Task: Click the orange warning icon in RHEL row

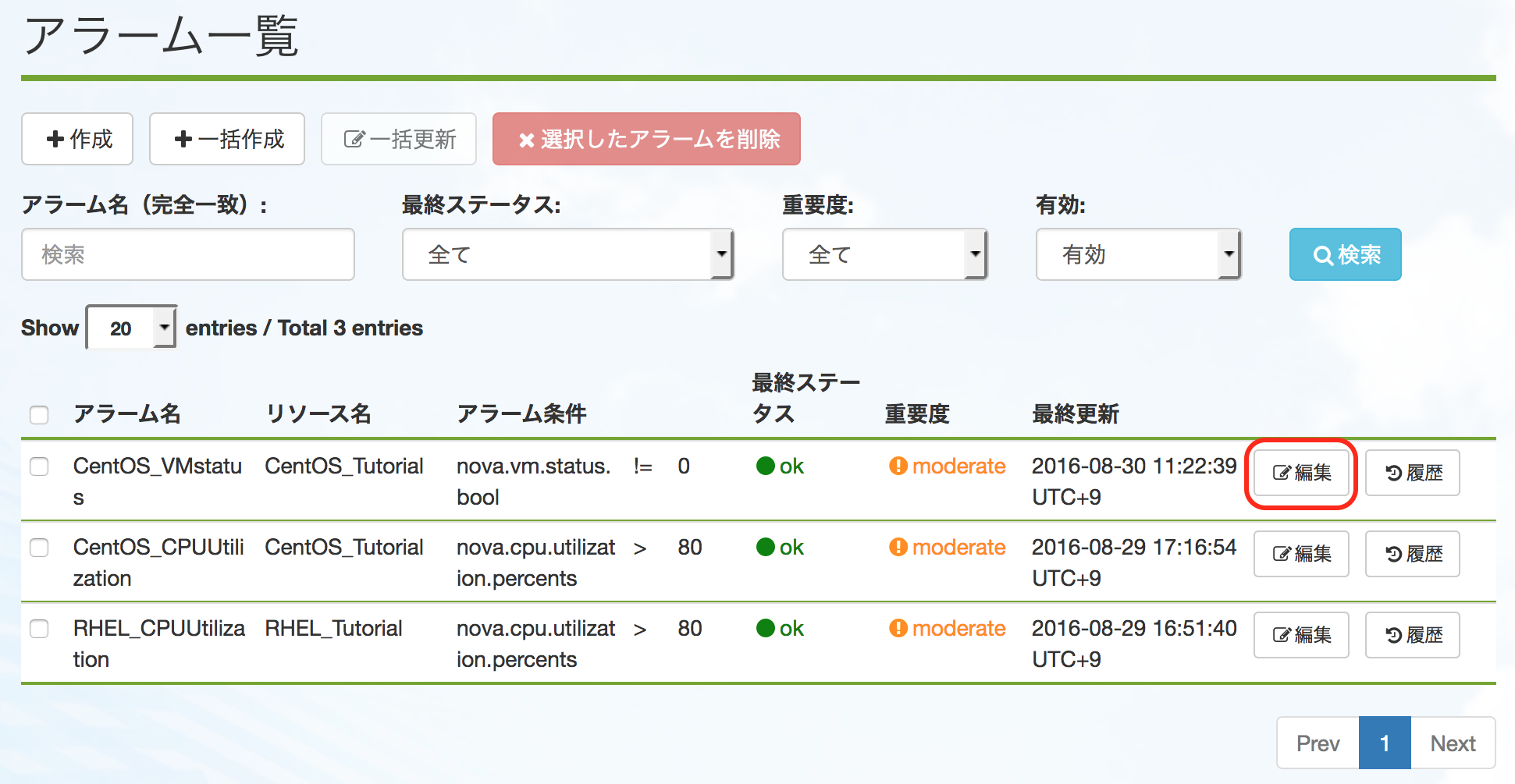Action: tap(898, 628)
